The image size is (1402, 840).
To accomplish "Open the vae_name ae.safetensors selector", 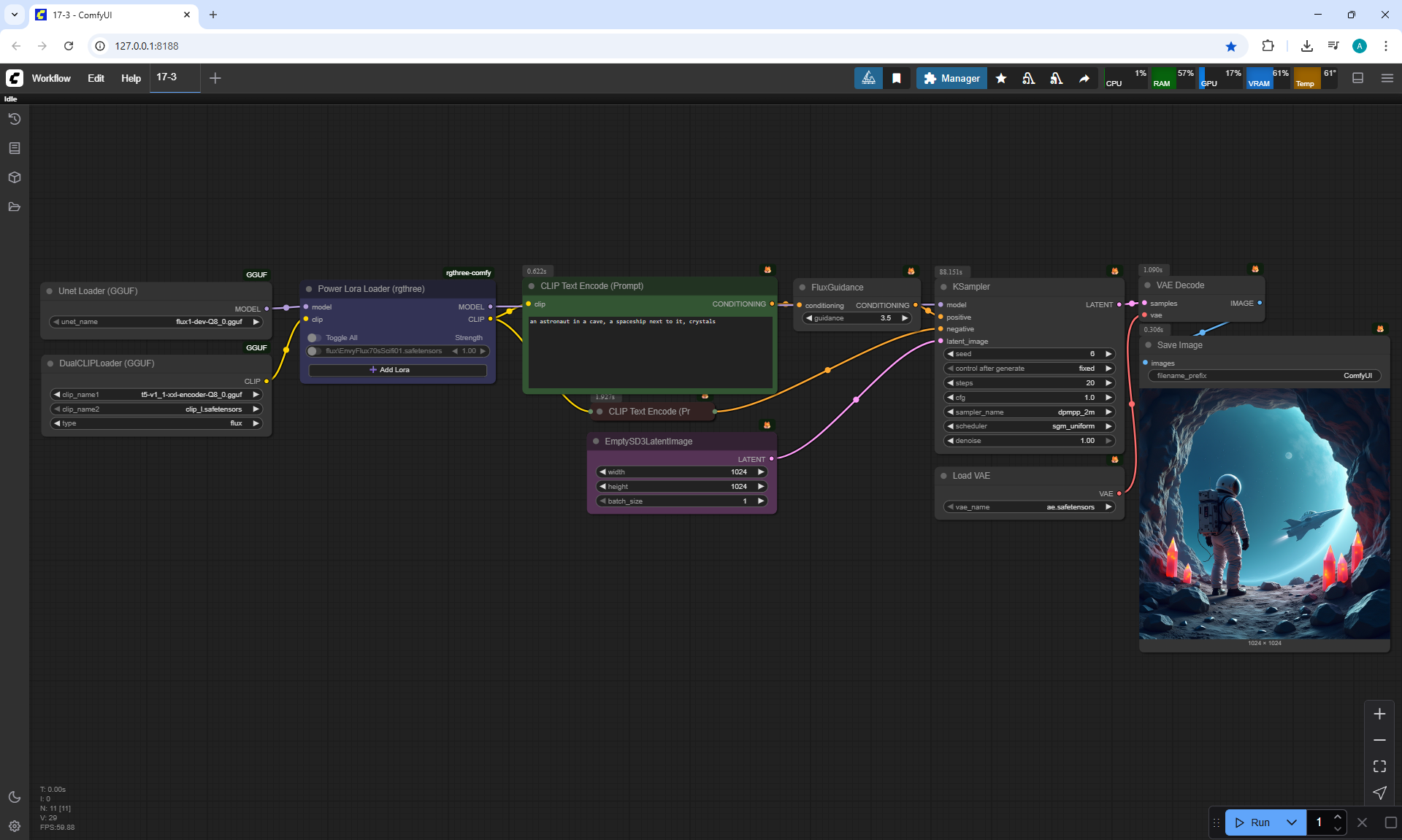I will click(1029, 507).
